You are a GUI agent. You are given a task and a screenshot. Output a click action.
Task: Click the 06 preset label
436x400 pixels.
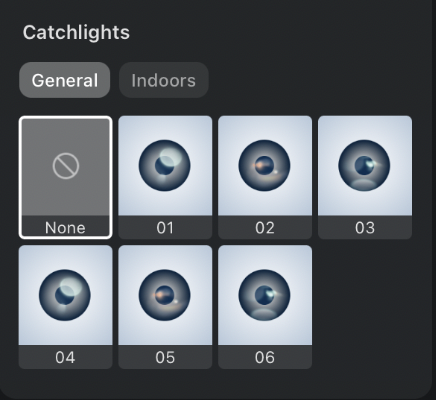(265, 357)
